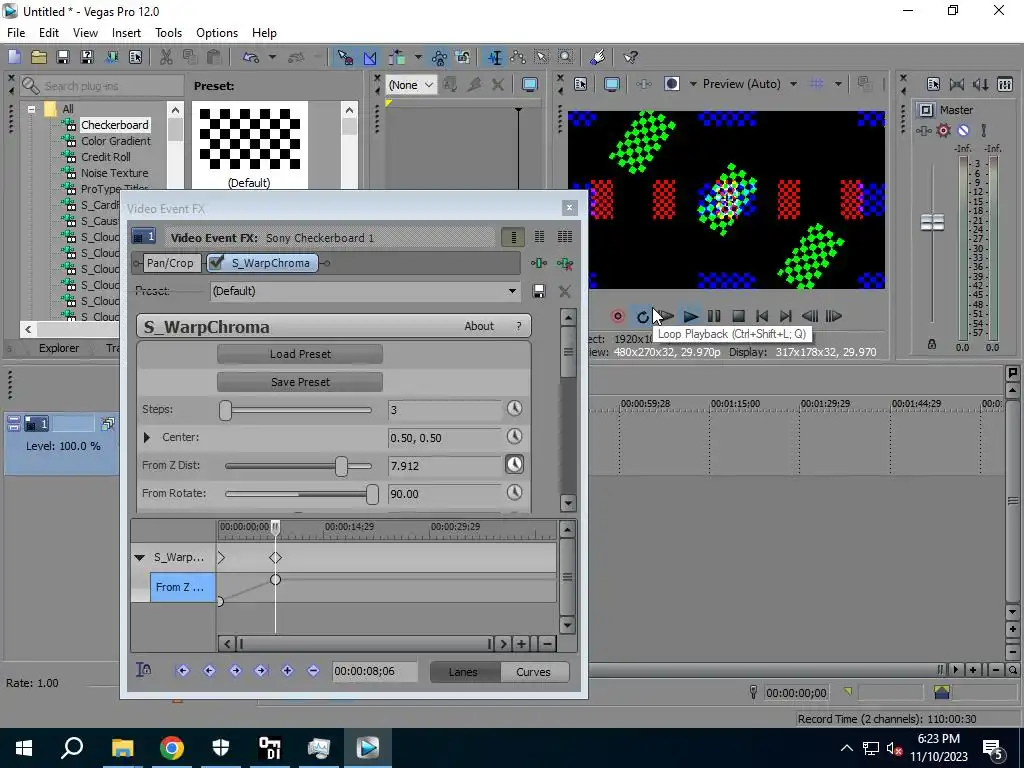Click the Steps animate clock icon
This screenshot has height=768, width=1024.
(x=515, y=409)
